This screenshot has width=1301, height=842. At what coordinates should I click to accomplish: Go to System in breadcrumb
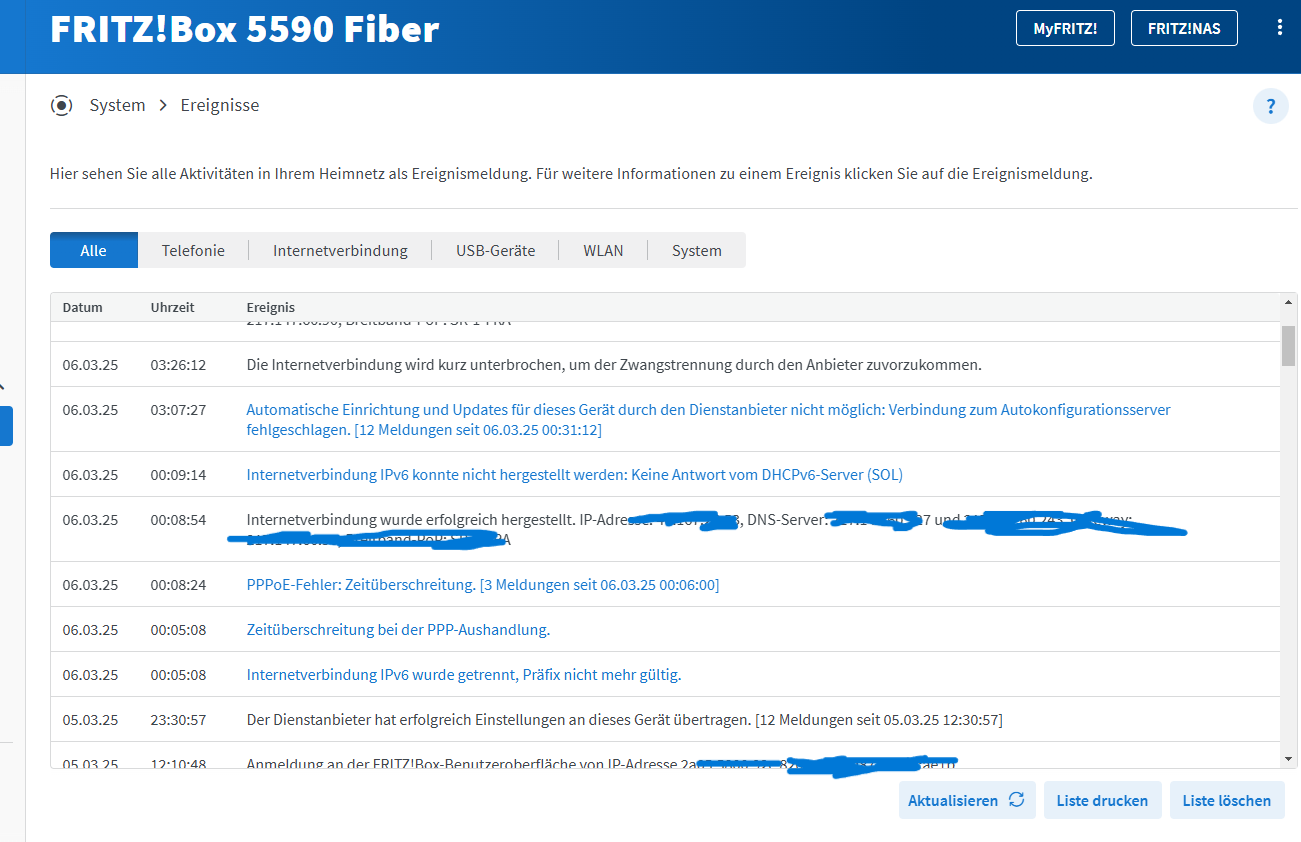pyautogui.click(x=117, y=105)
